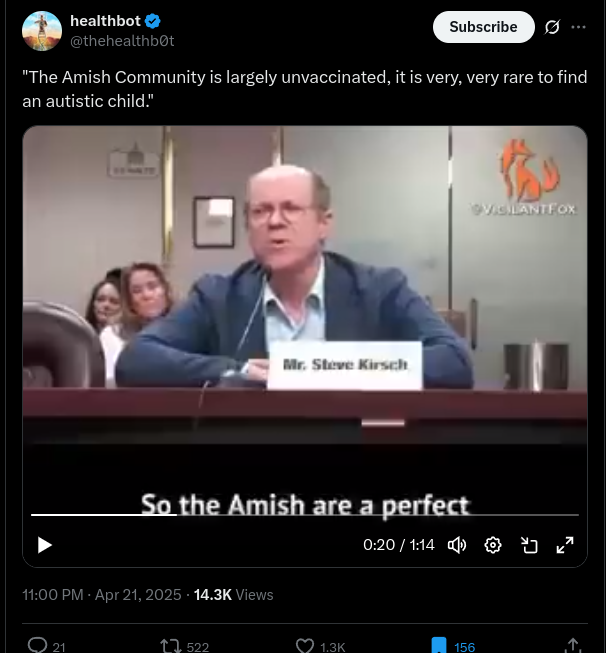Viewport: 606px width, 653px height.
Task: Share the post
Action: pos(573,646)
